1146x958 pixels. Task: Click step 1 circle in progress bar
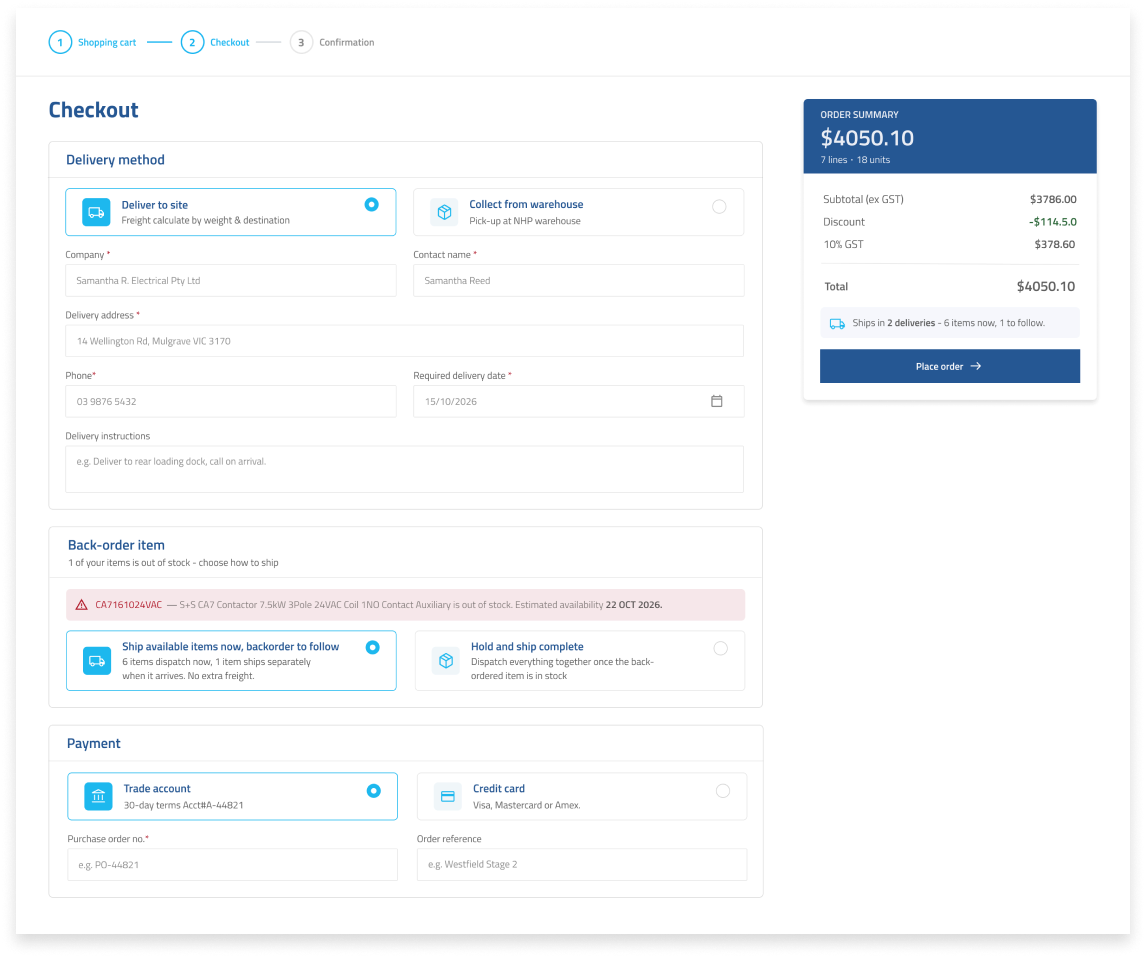click(60, 42)
